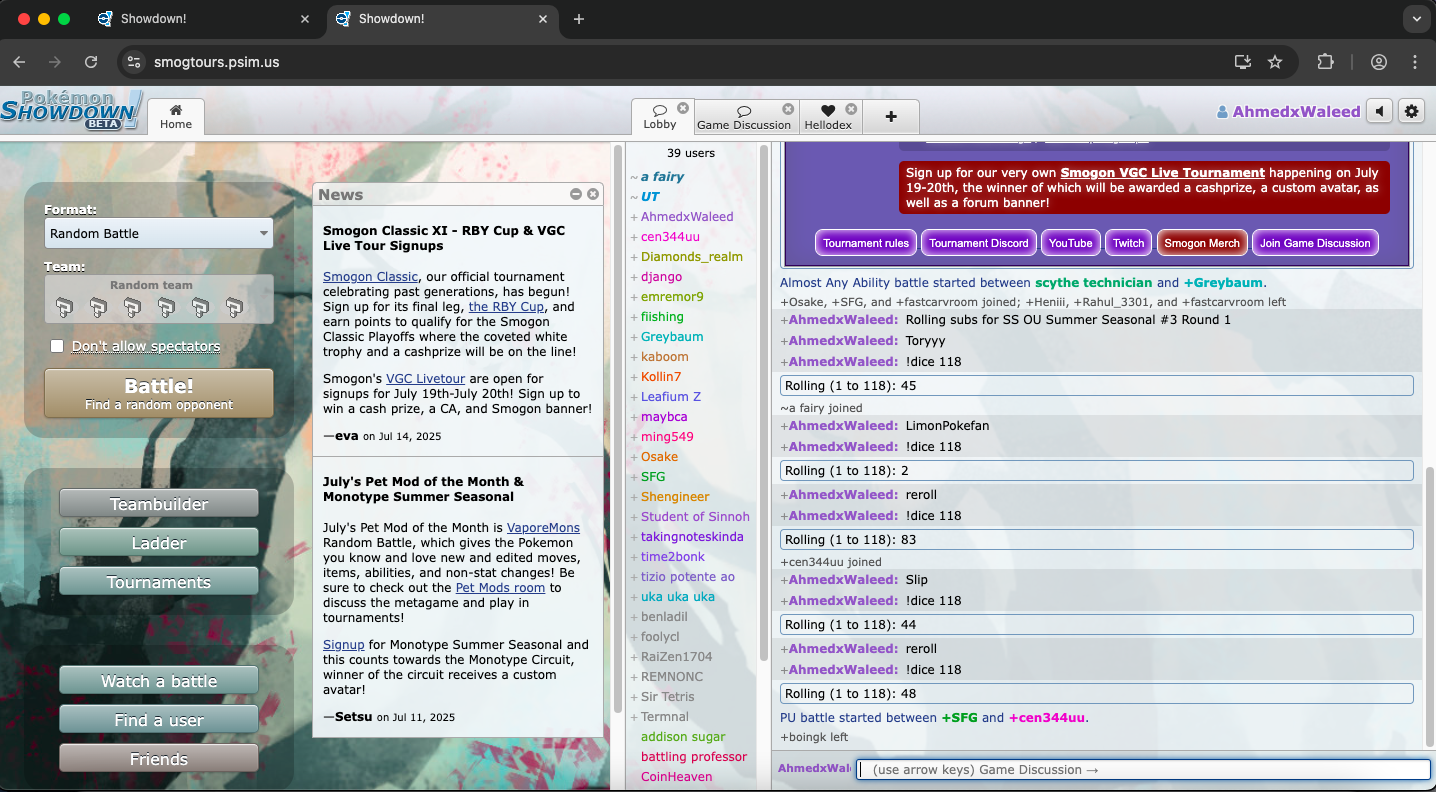1436x792 pixels.
Task: Open the Tournaments button
Action: click(x=159, y=582)
